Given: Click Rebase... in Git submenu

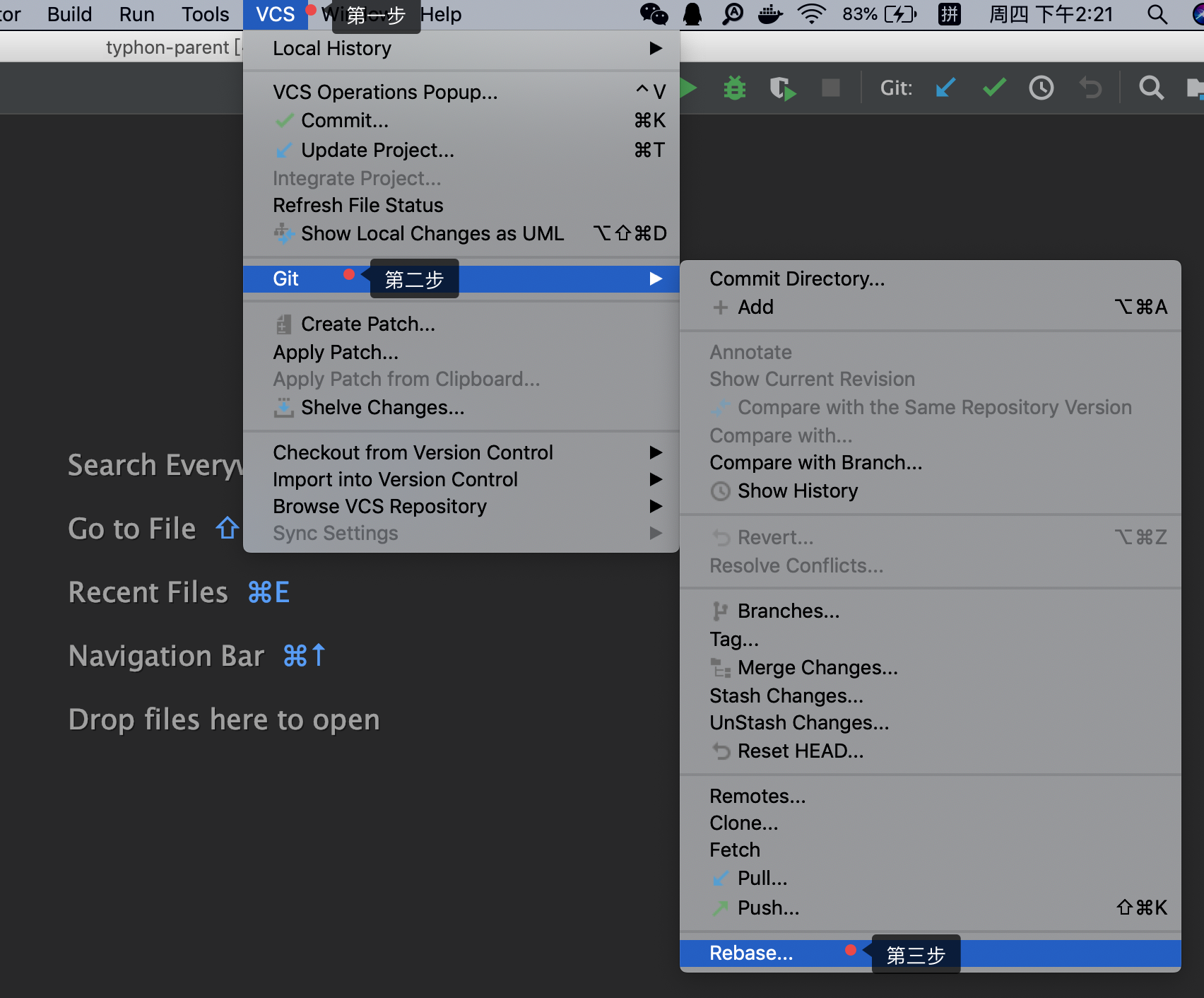Looking at the screenshot, I should [931, 953].
